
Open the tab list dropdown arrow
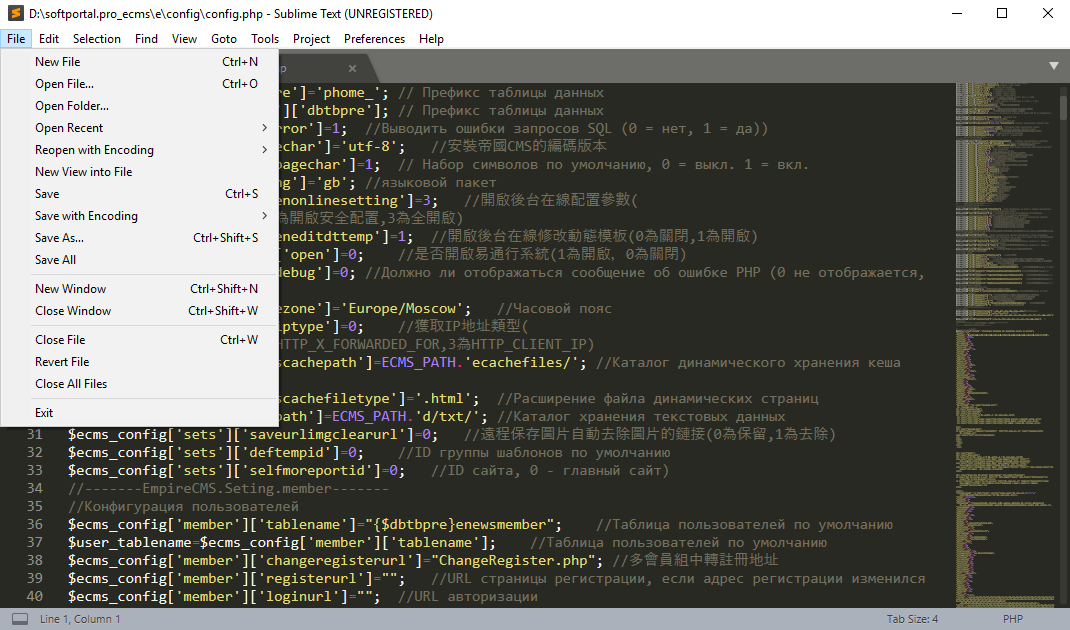click(1054, 66)
